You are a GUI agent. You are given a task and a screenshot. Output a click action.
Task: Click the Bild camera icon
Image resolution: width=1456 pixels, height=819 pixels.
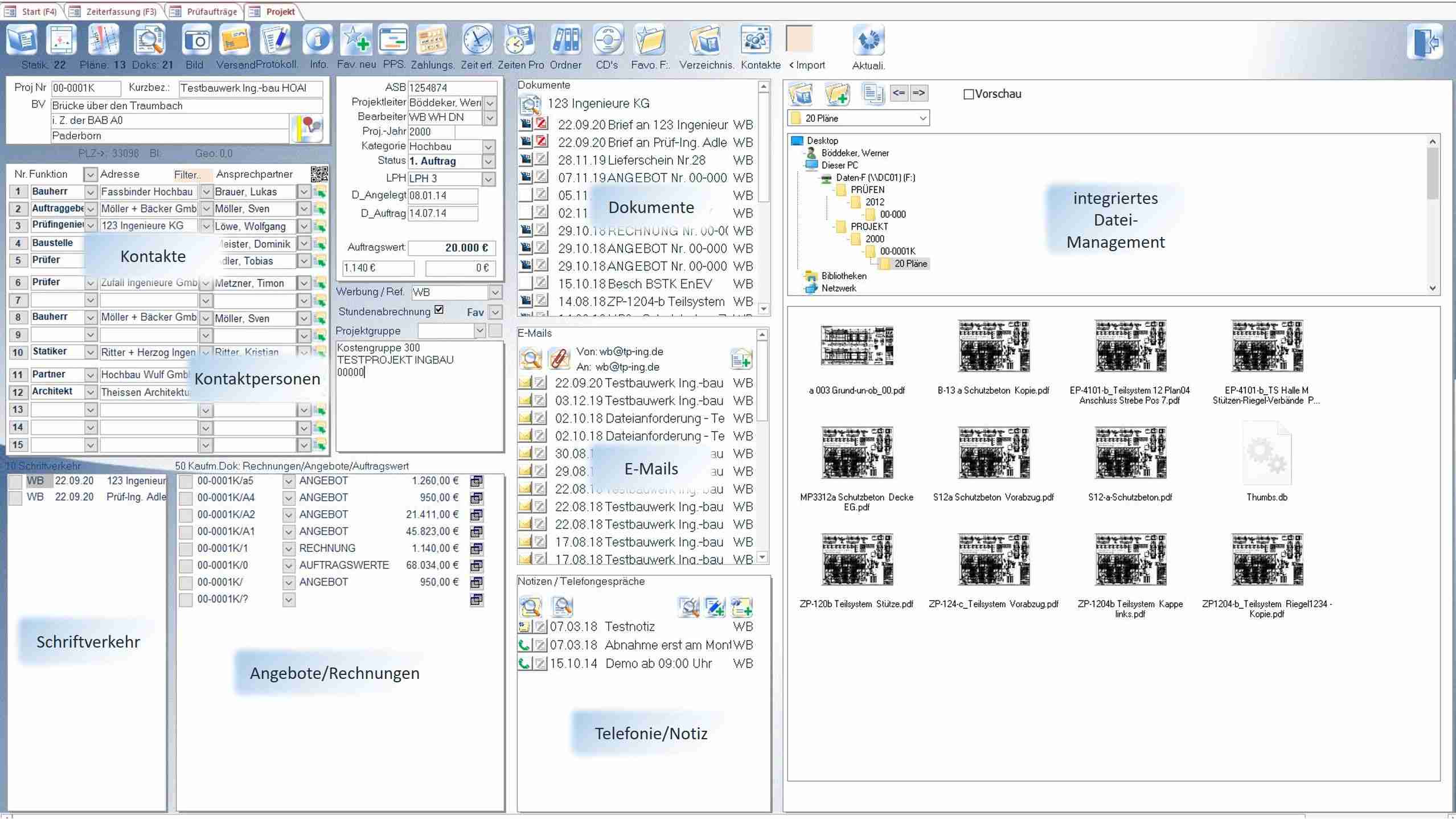[x=196, y=41]
